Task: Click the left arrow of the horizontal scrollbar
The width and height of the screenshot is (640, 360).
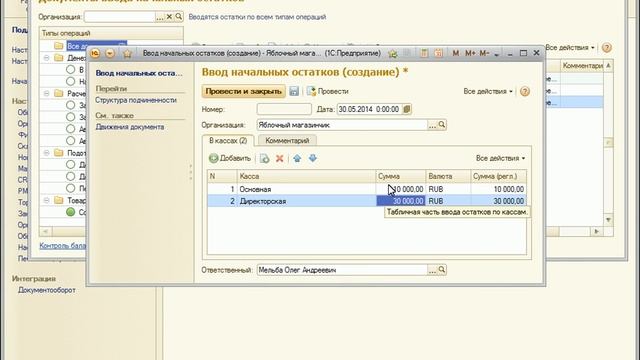Action: pos(46,231)
